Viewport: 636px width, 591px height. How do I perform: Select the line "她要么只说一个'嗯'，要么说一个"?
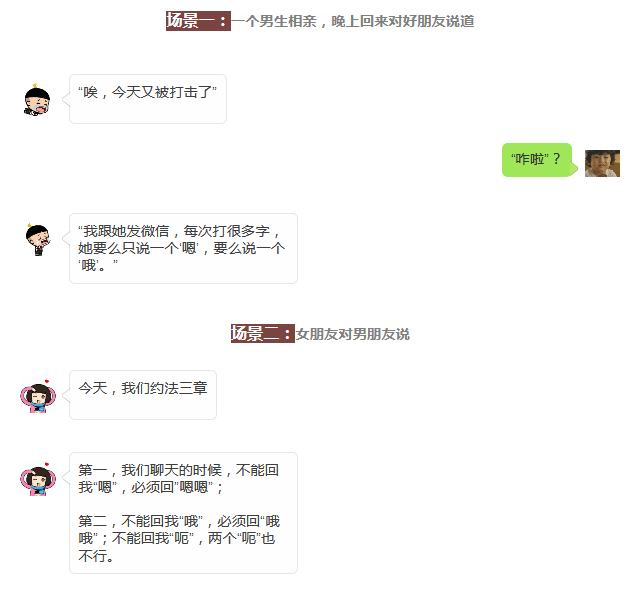tap(181, 248)
